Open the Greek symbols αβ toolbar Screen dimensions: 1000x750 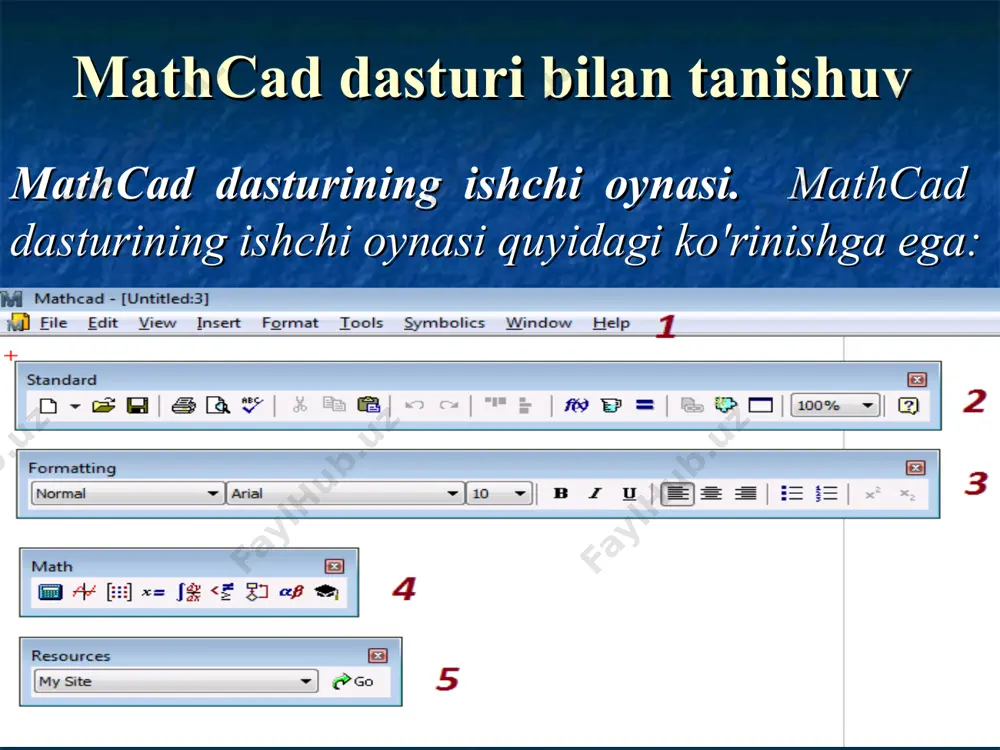click(x=291, y=592)
